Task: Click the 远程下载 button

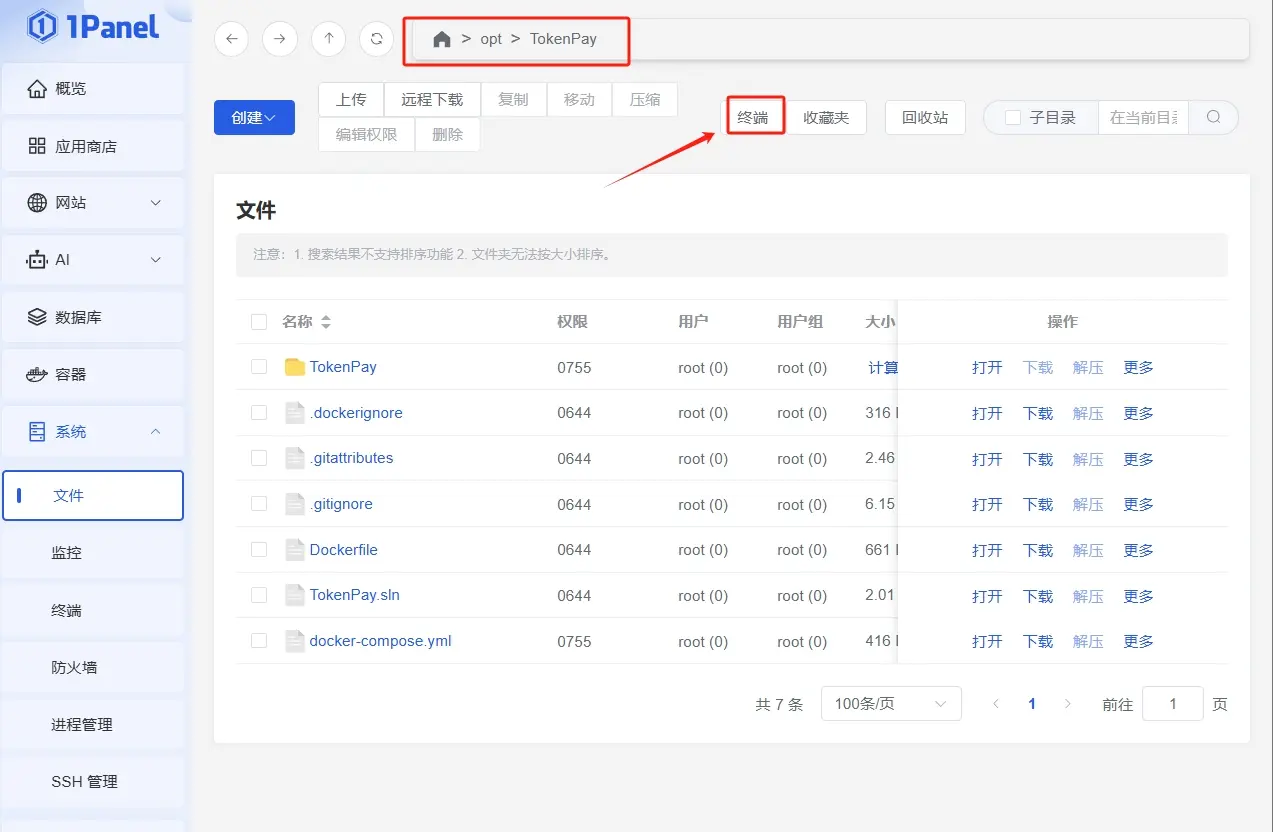Action: pyautogui.click(x=432, y=100)
